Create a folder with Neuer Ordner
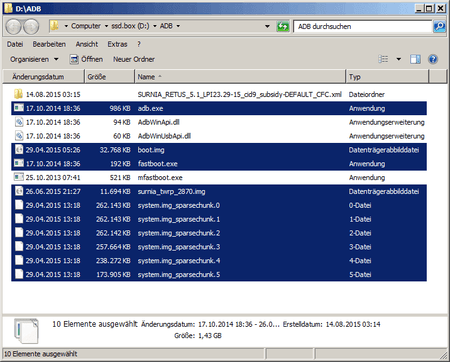The width and height of the screenshot is (450, 362). (134, 59)
